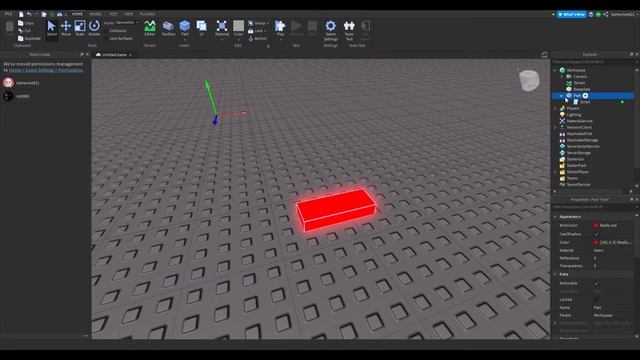Open the UI insert tool
Image resolution: width=640 pixels, height=360 pixels.
point(202,28)
